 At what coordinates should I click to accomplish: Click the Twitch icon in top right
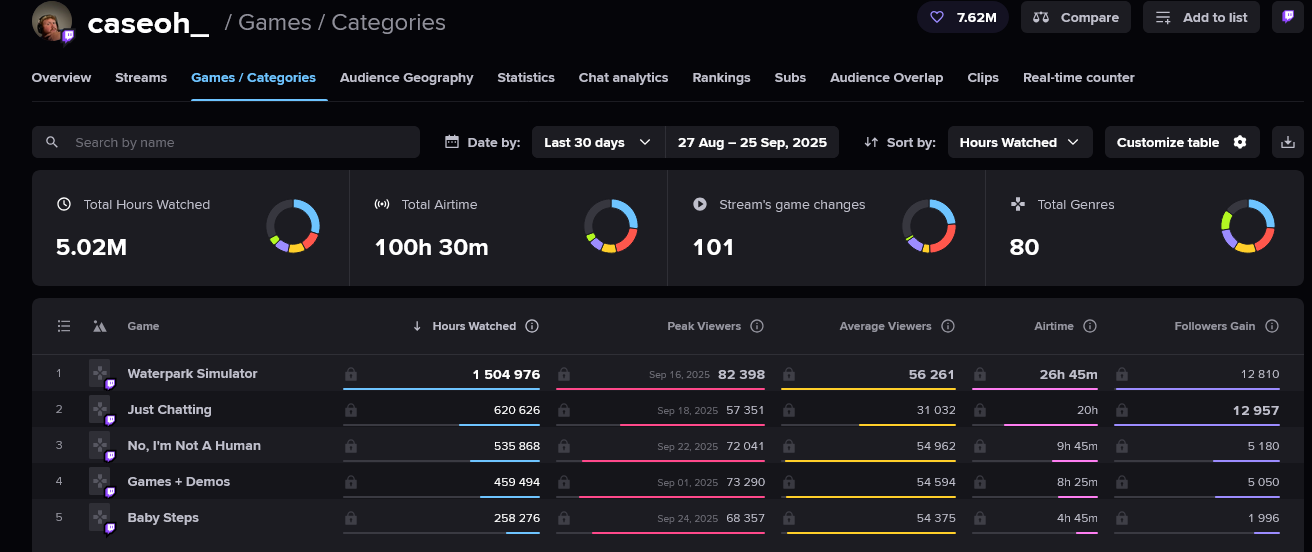pos(1288,17)
